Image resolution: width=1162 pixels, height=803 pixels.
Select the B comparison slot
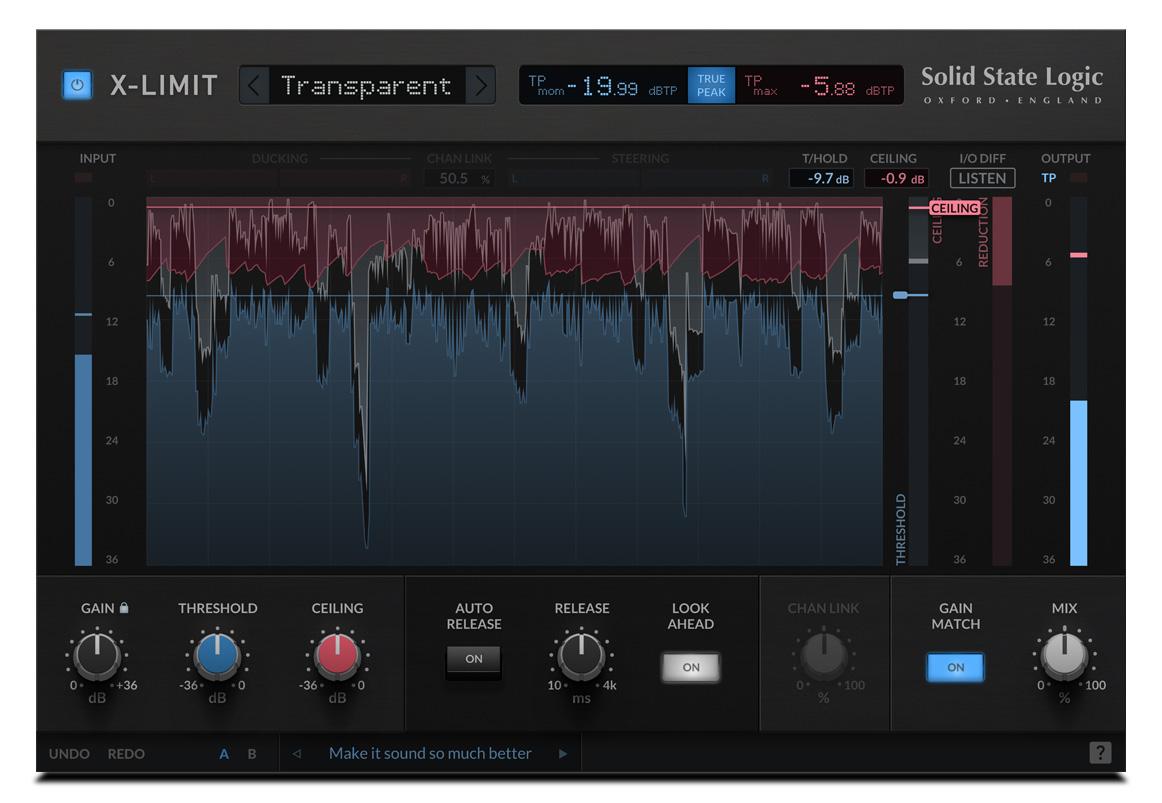[x=252, y=754]
